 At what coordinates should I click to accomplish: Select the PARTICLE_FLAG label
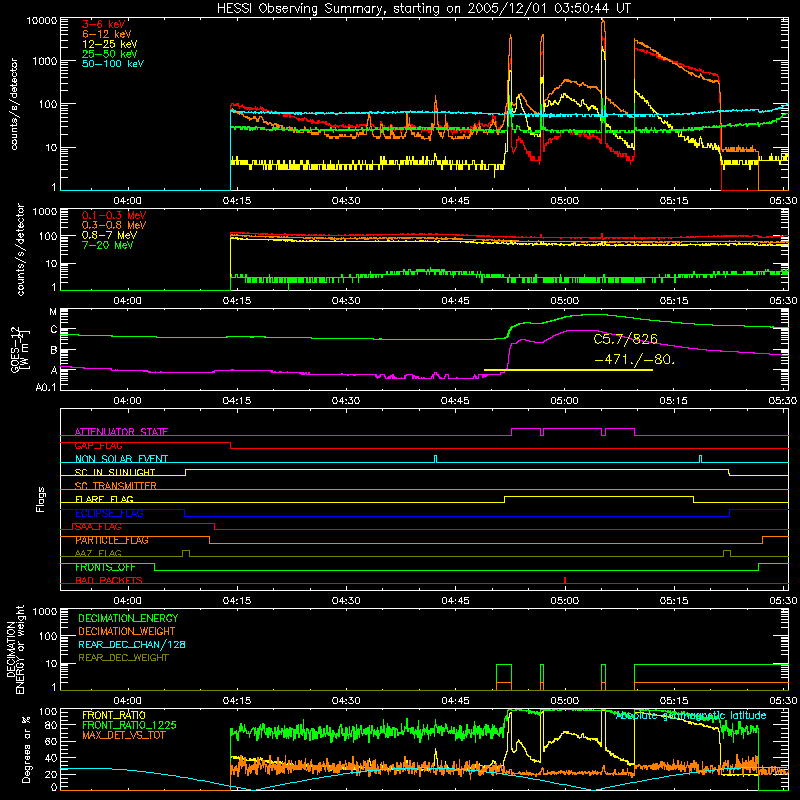coord(112,540)
